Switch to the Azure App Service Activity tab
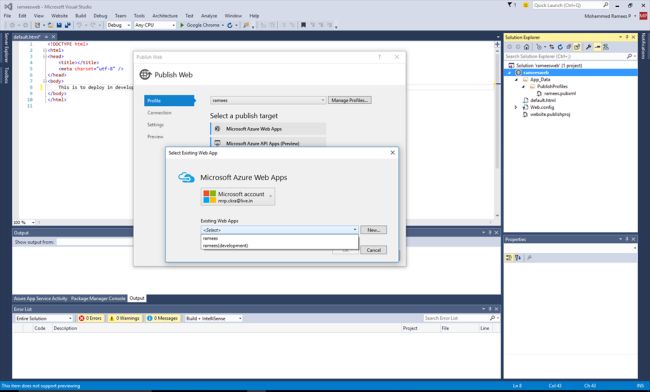 coord(41,298)
